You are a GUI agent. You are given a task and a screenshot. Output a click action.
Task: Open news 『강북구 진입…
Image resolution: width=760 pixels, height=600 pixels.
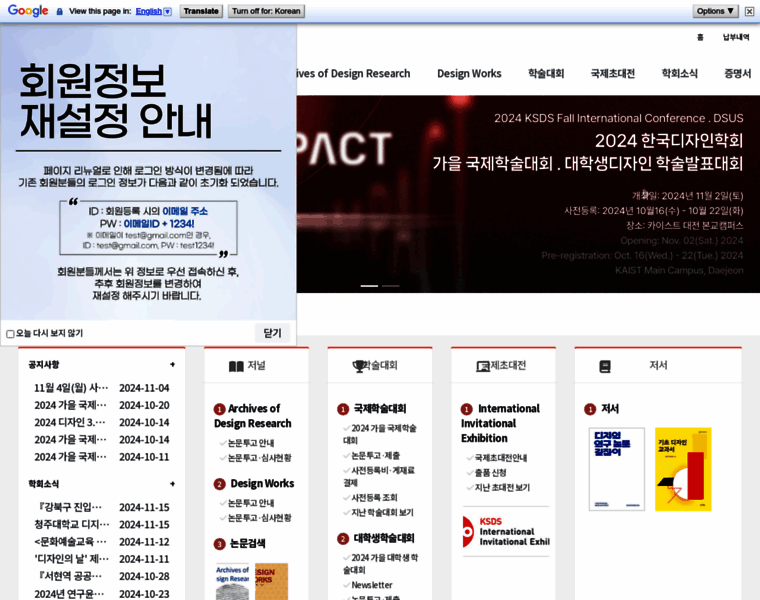tap(70, 507)
